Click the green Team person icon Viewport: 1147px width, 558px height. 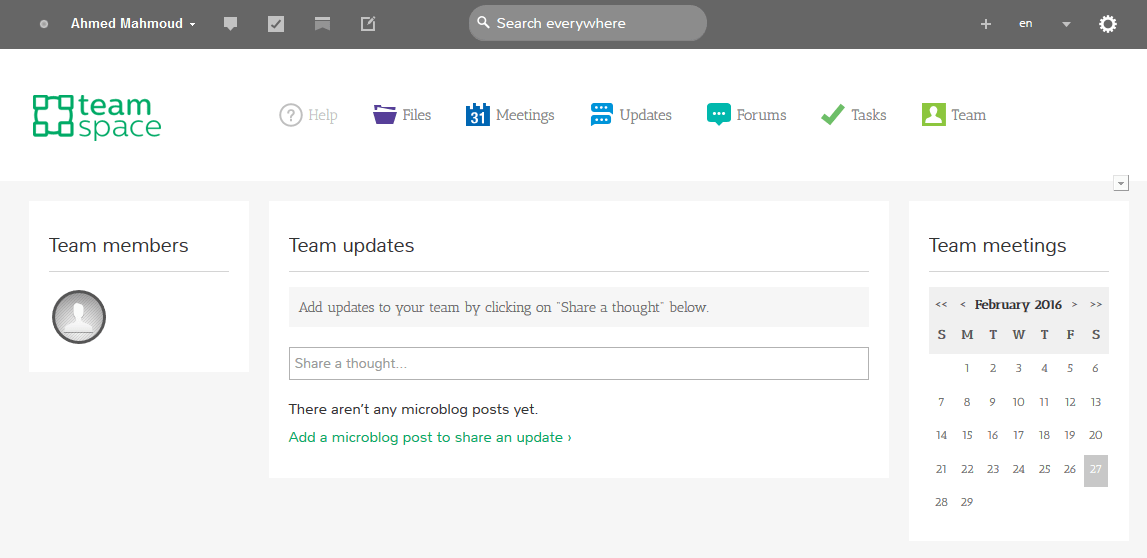pos(933,115)
